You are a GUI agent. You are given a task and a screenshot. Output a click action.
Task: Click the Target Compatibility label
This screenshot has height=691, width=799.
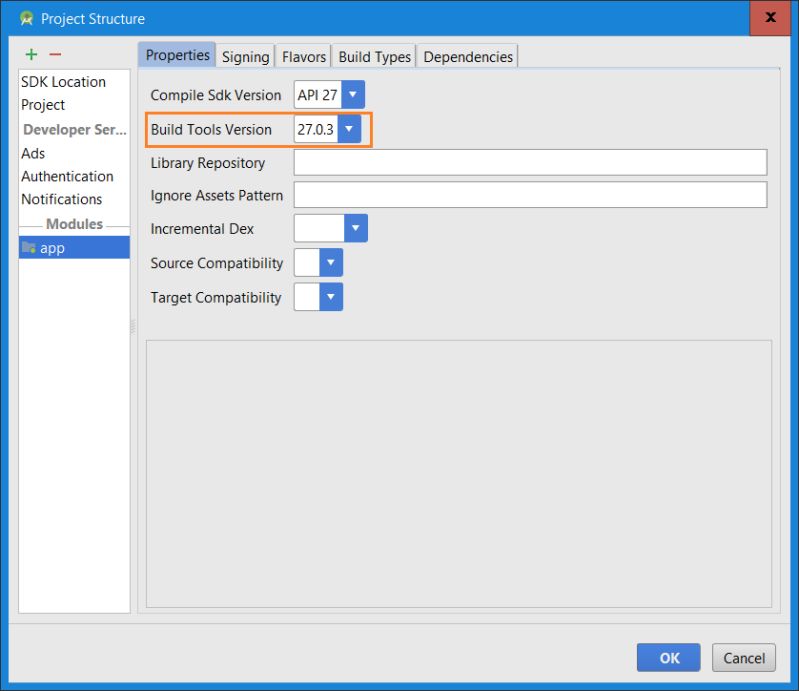click(x=216, y=298)
